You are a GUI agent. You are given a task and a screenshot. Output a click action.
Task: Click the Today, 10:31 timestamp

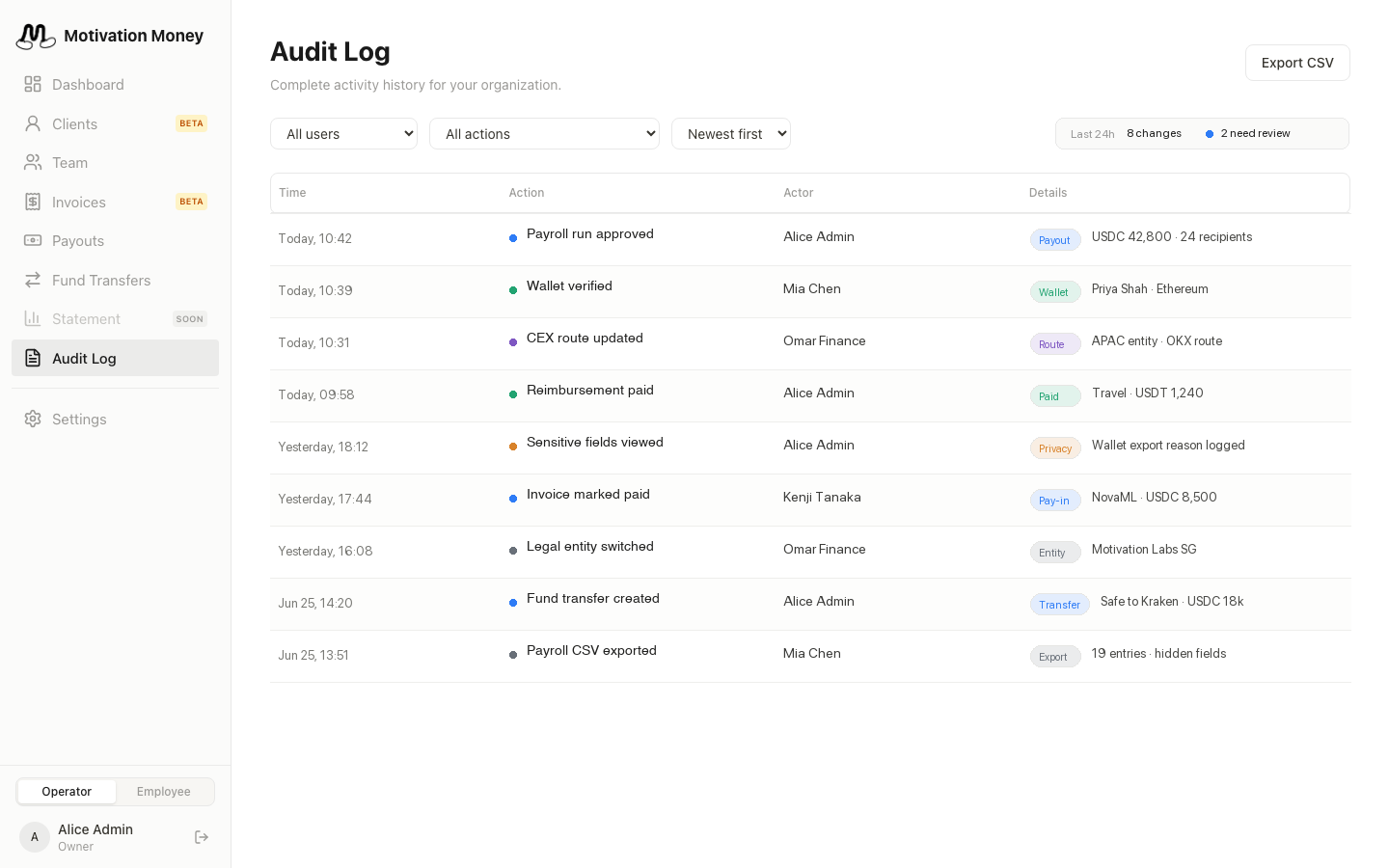(x=314, y=343)
